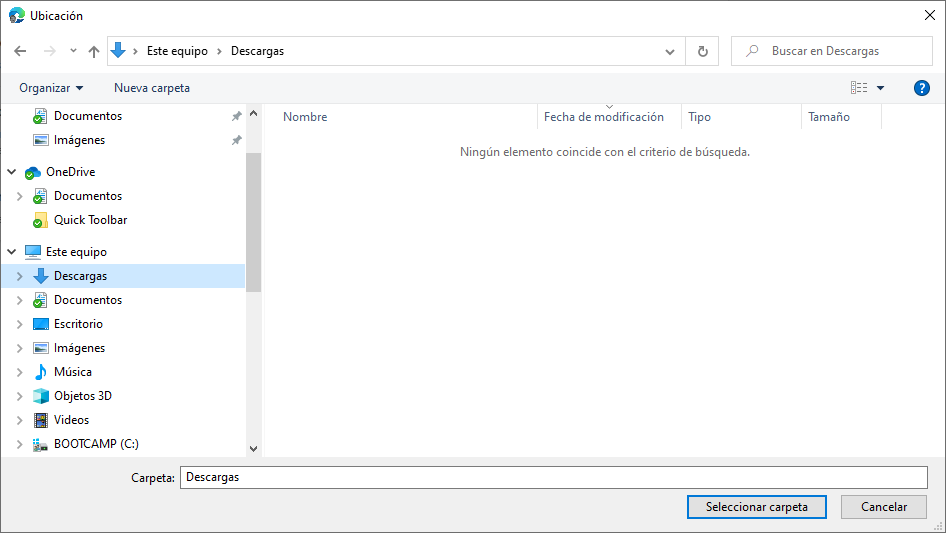The image size is (946, 533).
Task: Sort by the Fecha de modificación column
Action: (x=604, y=117)
